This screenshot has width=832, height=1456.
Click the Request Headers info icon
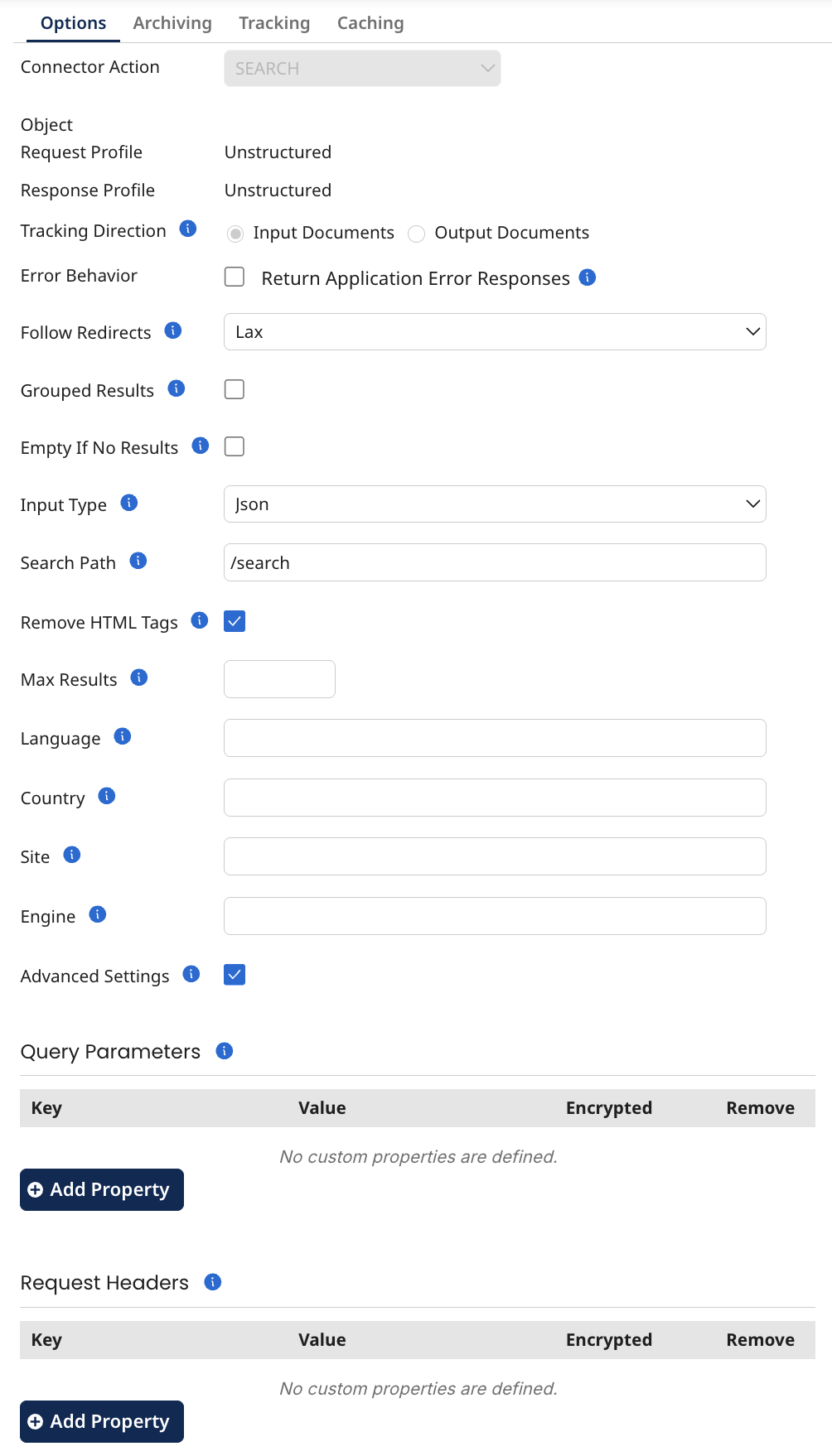point(213,1282)
